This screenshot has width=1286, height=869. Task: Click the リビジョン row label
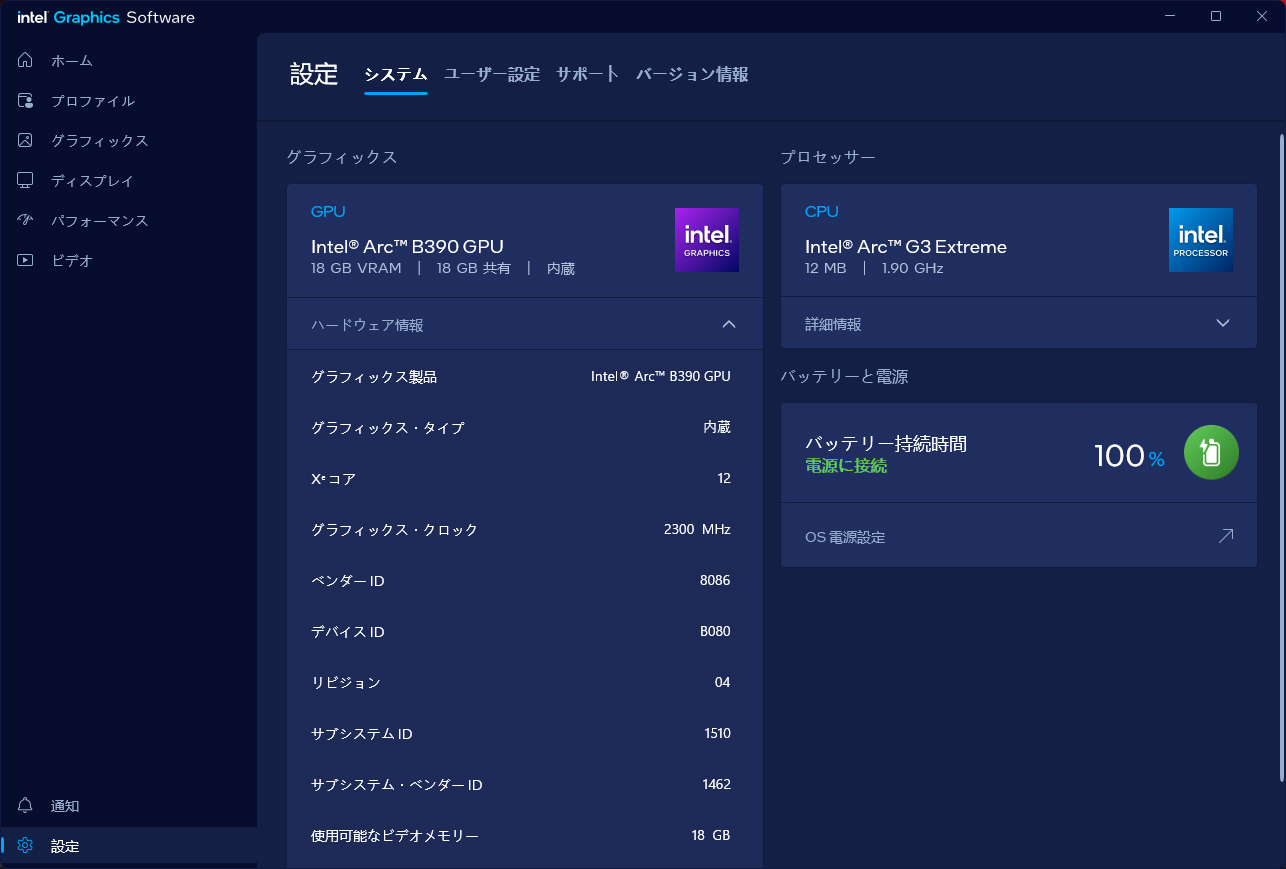346,683
